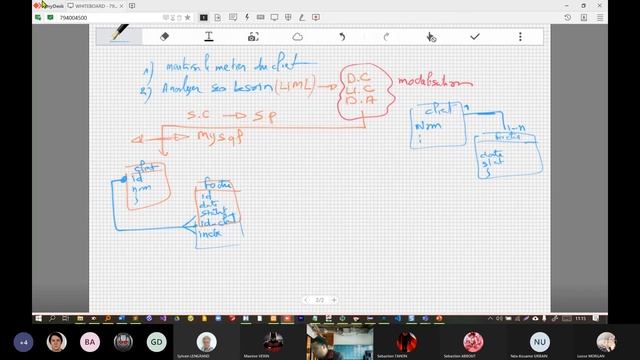Add a new whiteboard page with plus

coord(334,300)
